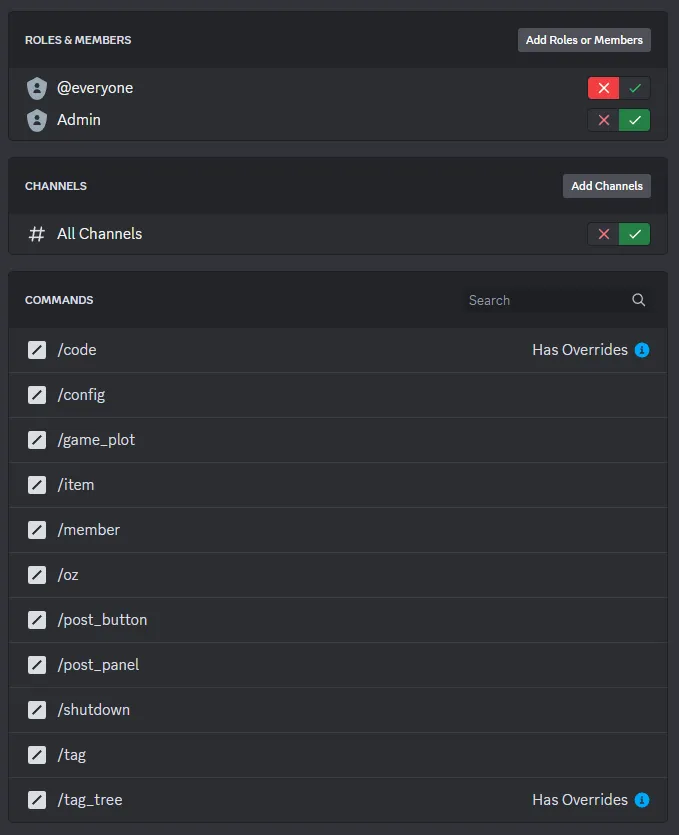Click the Add Channels button
The width and height of the screenshot is (679, 835).
click(x=607, y=186)
